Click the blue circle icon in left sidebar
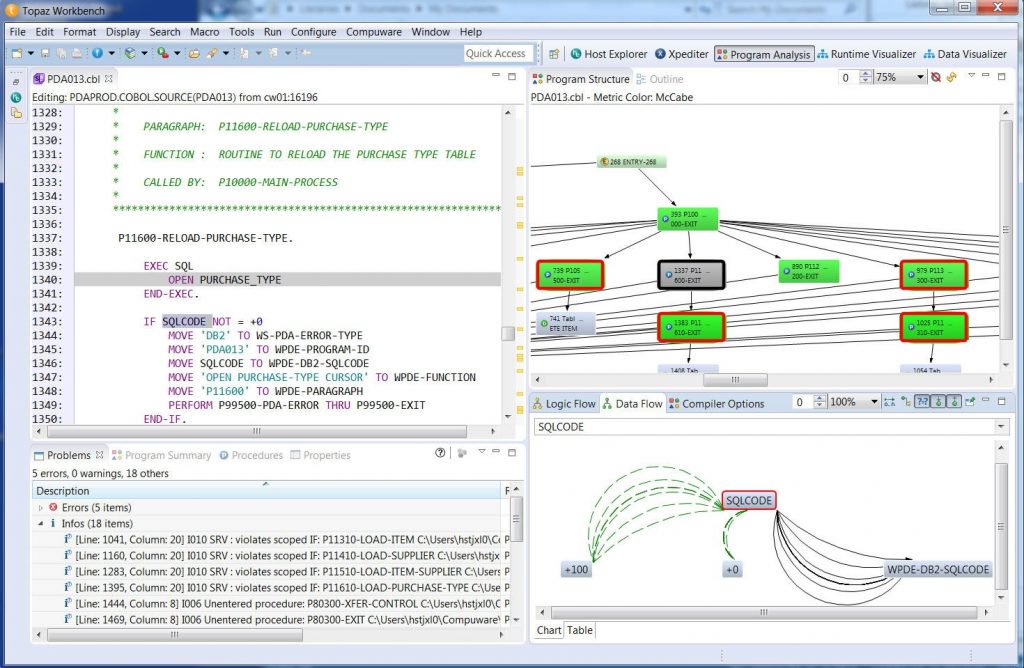The height and width of the screenshot is (668, 1024). pos(16,97)
